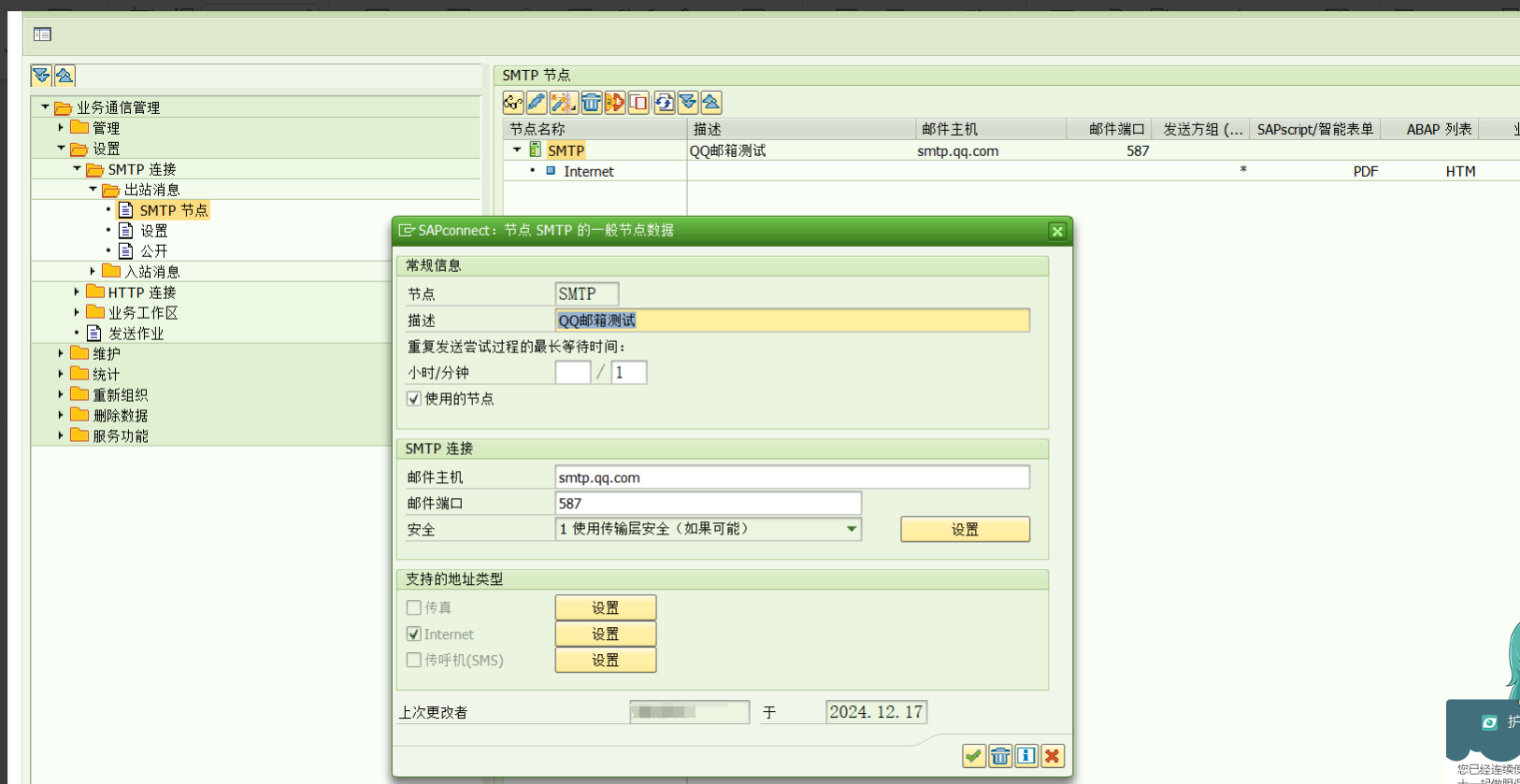Click the date field showing 2024.12.17
Viewport: 1520px width, 784px height.
(x=877, y=712)
